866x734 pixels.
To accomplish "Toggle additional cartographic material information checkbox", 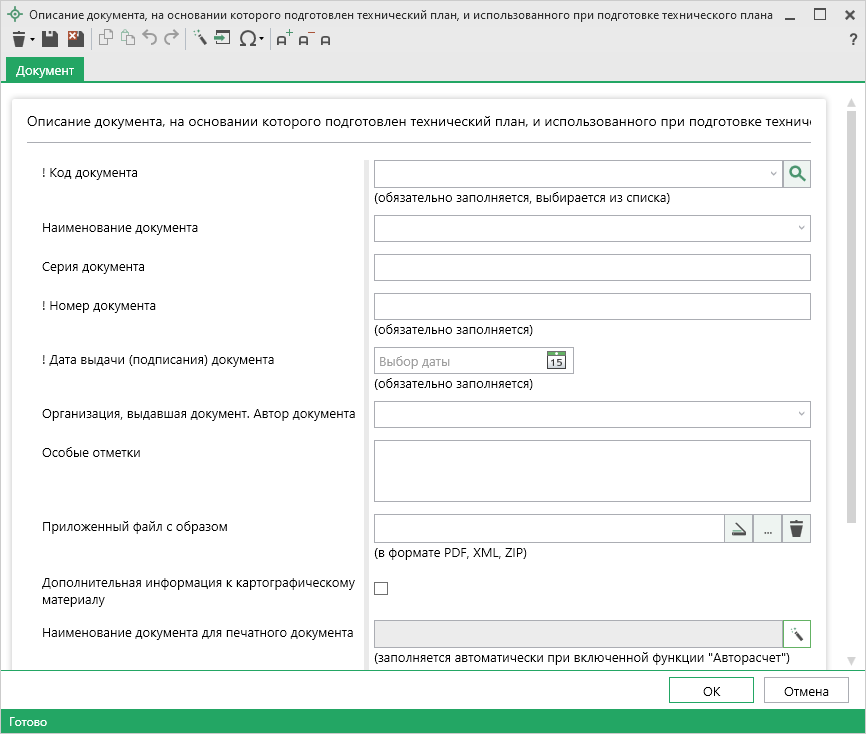I will pyautogui.click(x=381, y=589).
